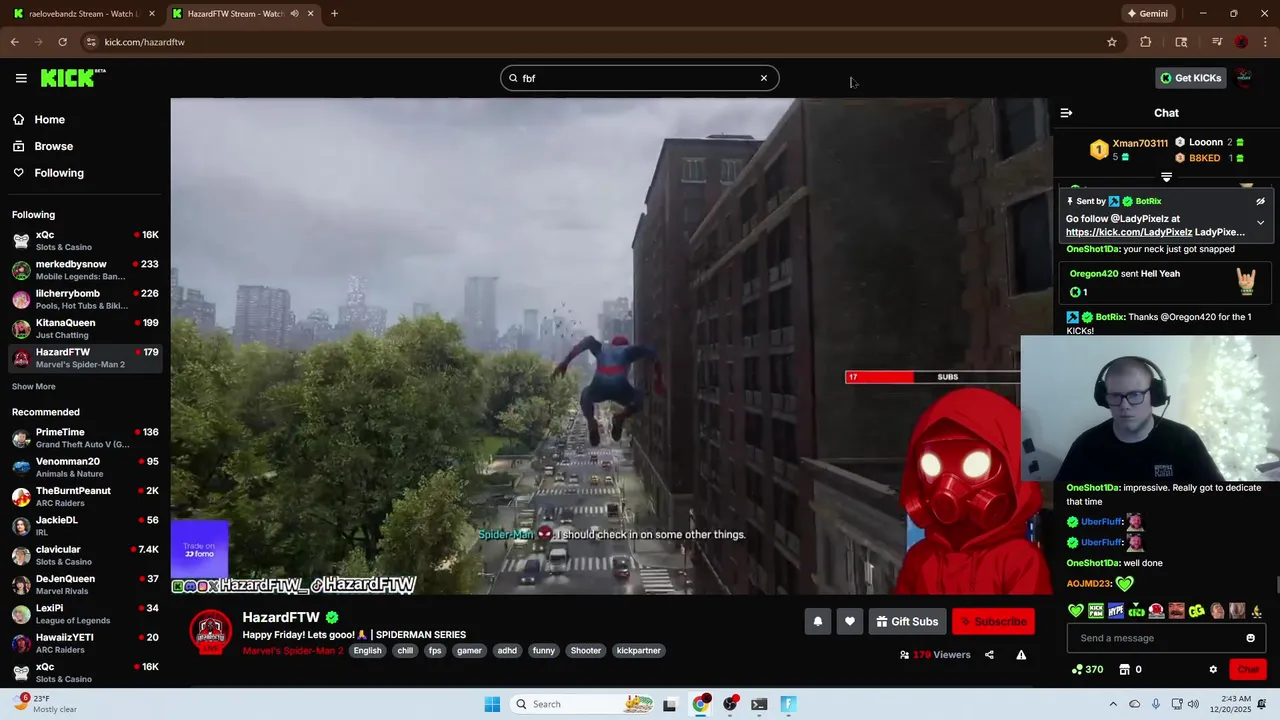Open merkedbysnow channel in sidebar
This screenshot has height=720, width=1280.
pos(85,270)
